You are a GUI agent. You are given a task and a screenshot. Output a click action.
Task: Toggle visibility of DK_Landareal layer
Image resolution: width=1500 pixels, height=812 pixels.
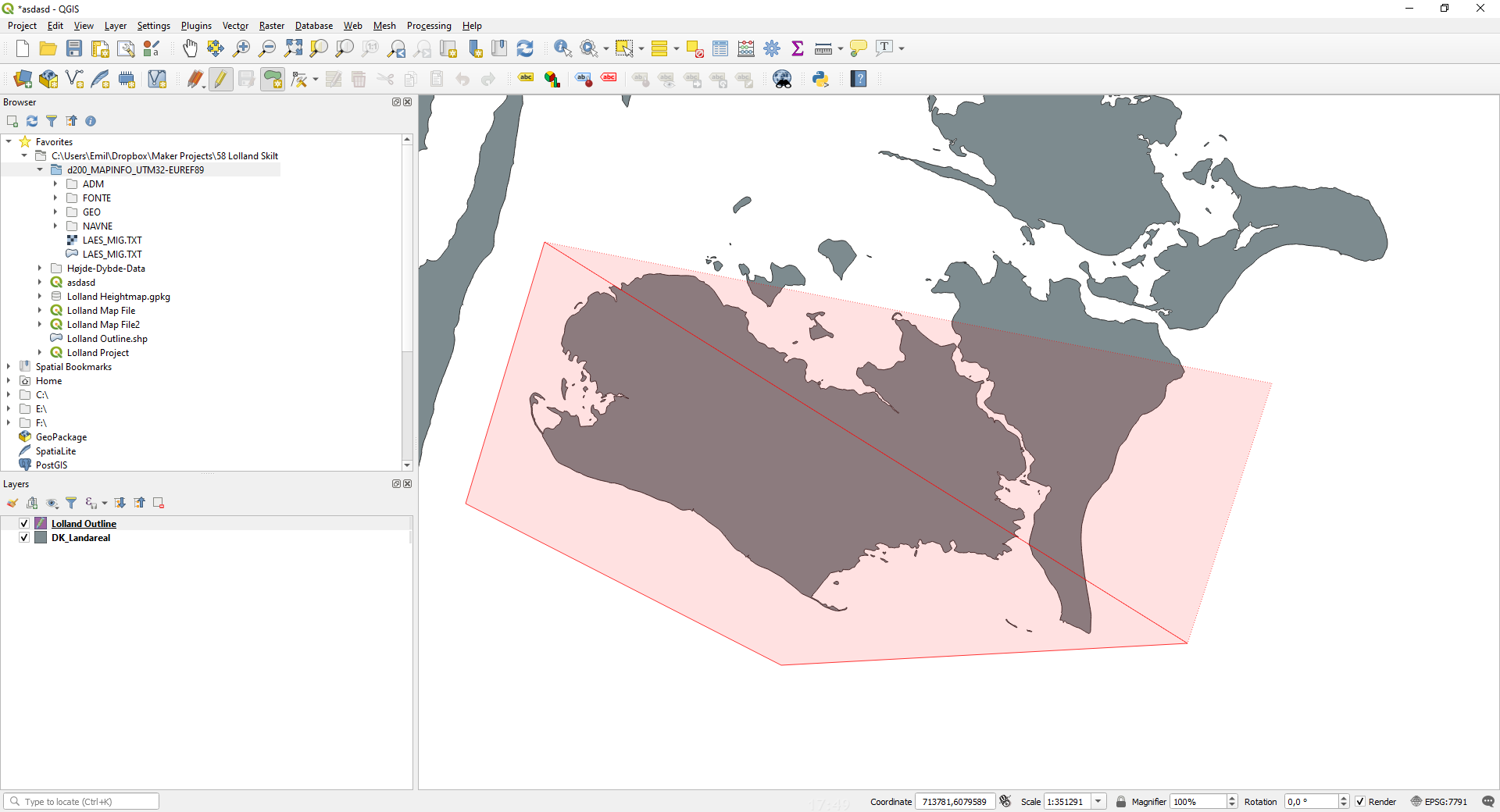[24, 538]
